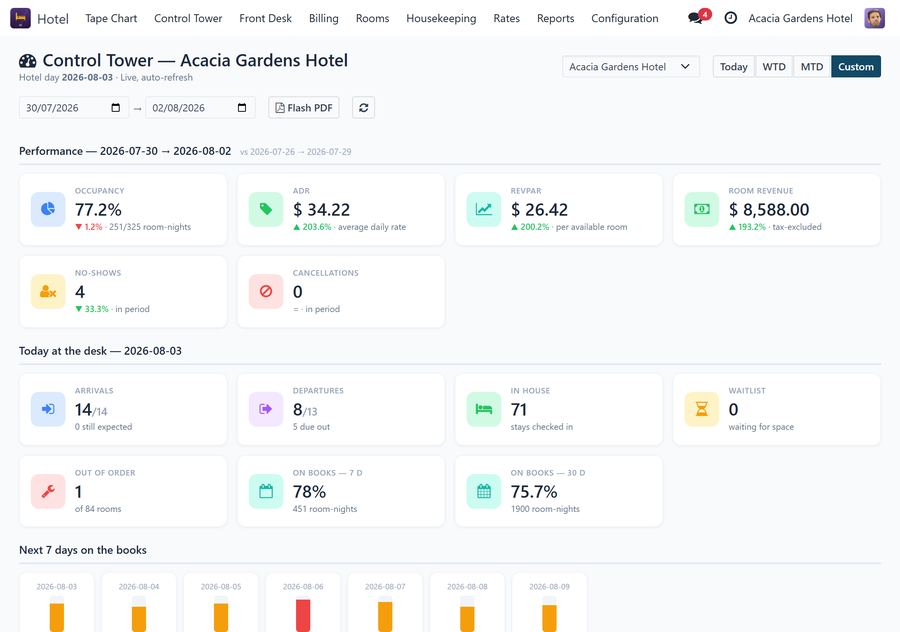Open the chat messages icon with badge
900x632 pixels.
[x=698, y=17]
